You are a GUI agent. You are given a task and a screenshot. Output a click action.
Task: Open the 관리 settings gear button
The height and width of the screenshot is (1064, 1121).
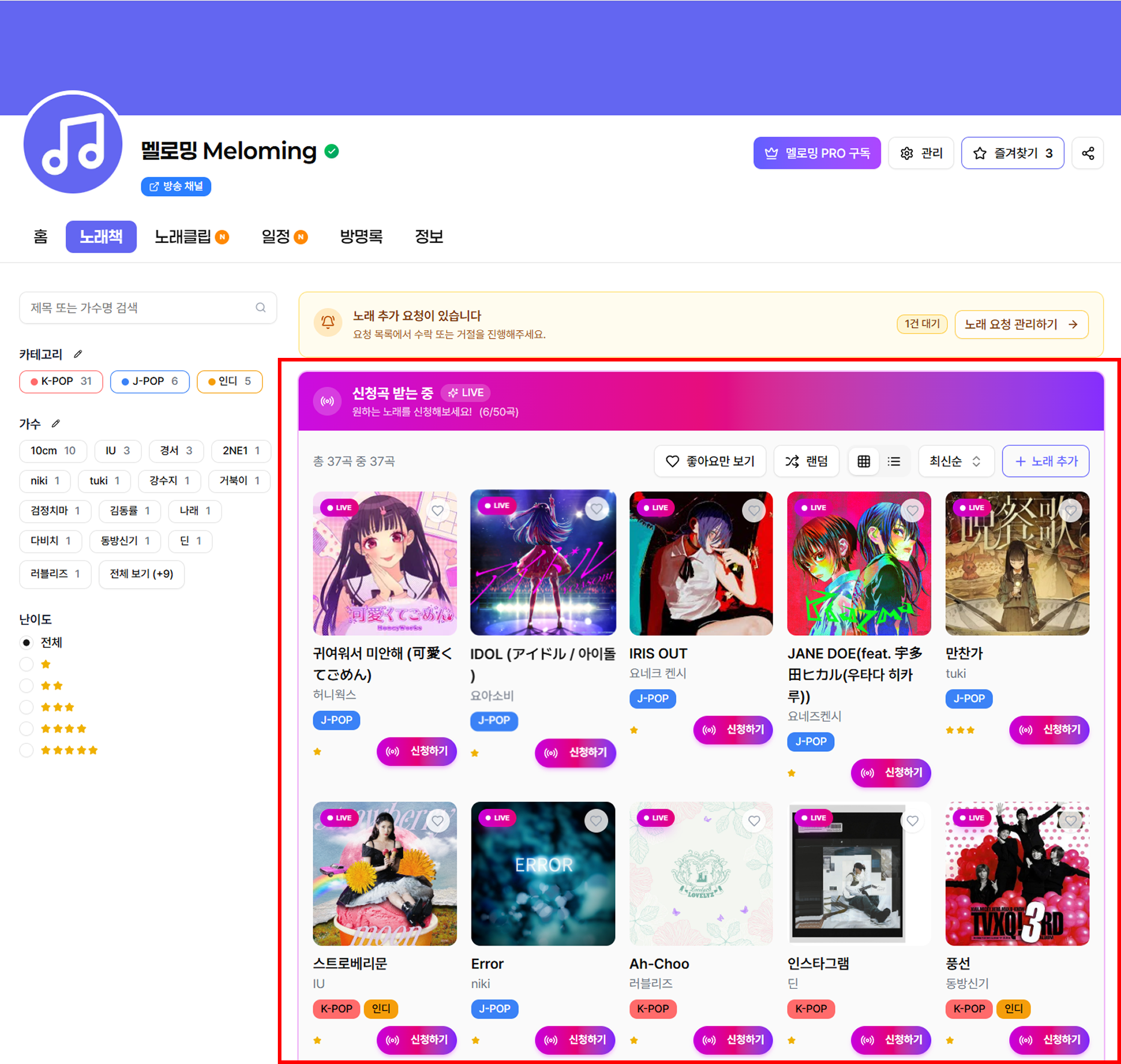click(x=921, y=153)
